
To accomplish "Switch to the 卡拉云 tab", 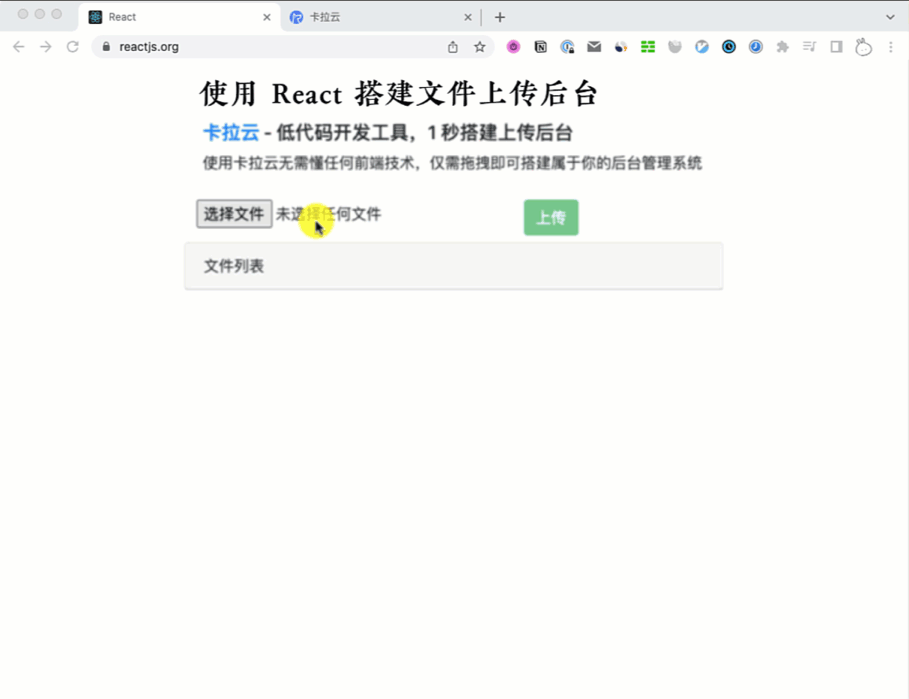I will 381,17.
